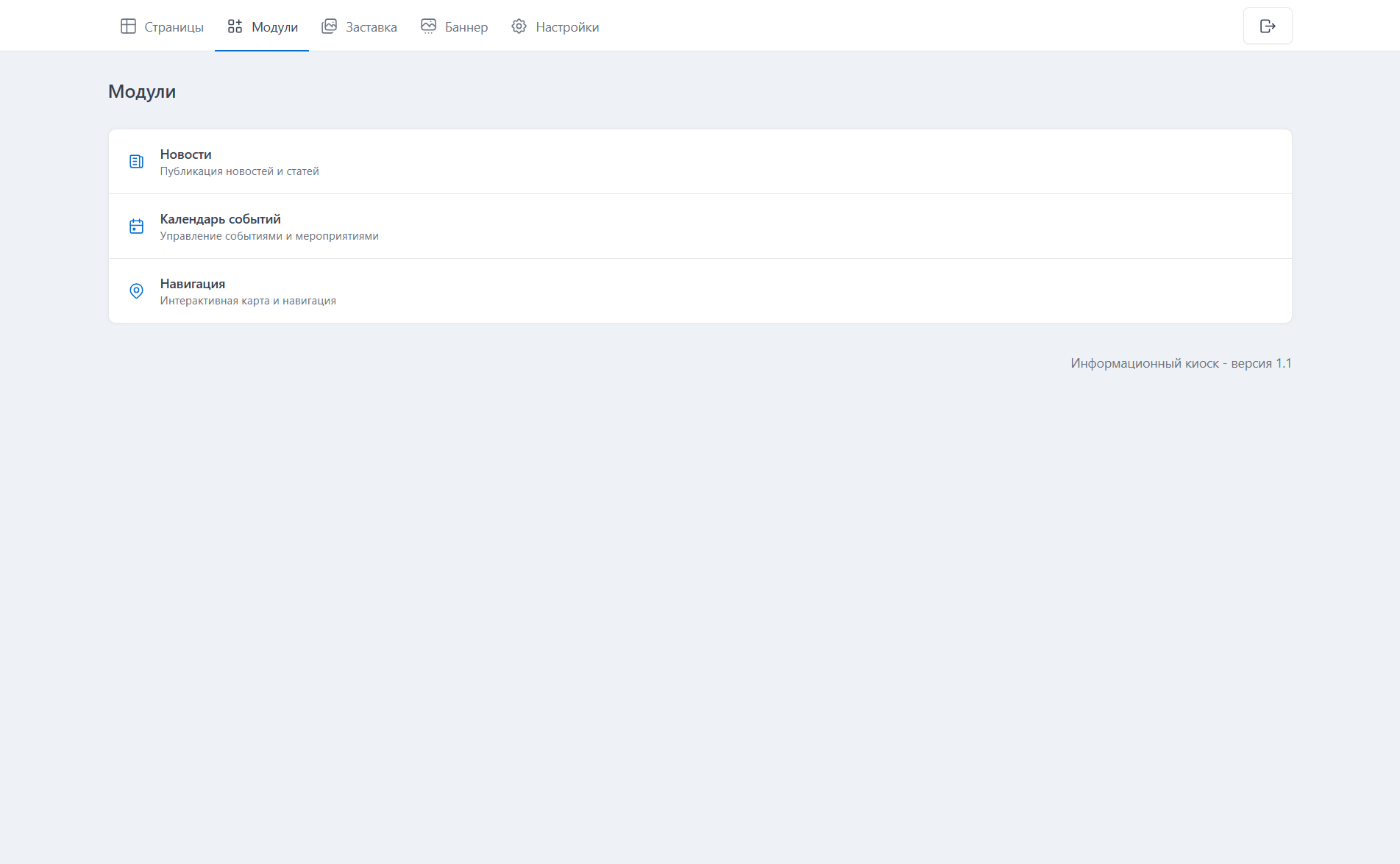Click the Баннер picture icon
Viewport: 1400px width, 864px height.
[428, 26]
